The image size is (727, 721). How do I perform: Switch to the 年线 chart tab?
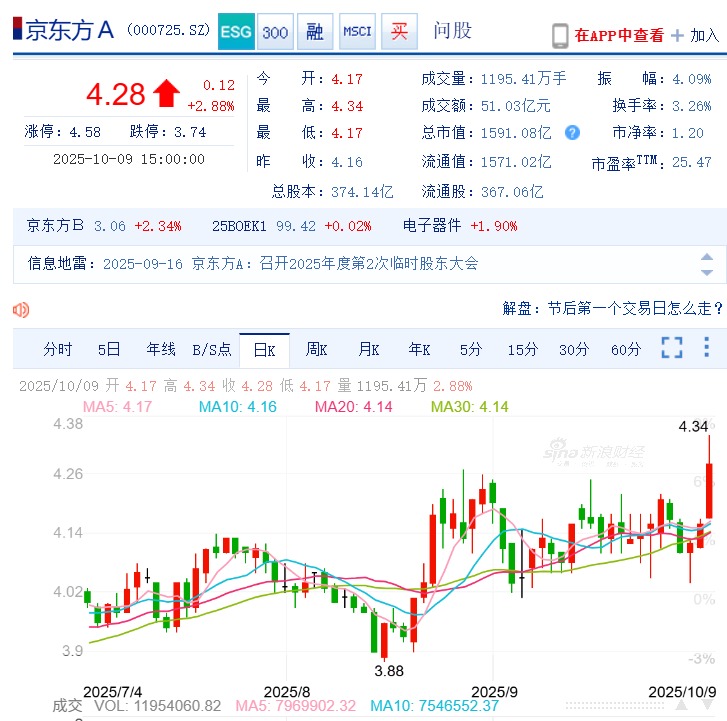coord(161,349)
